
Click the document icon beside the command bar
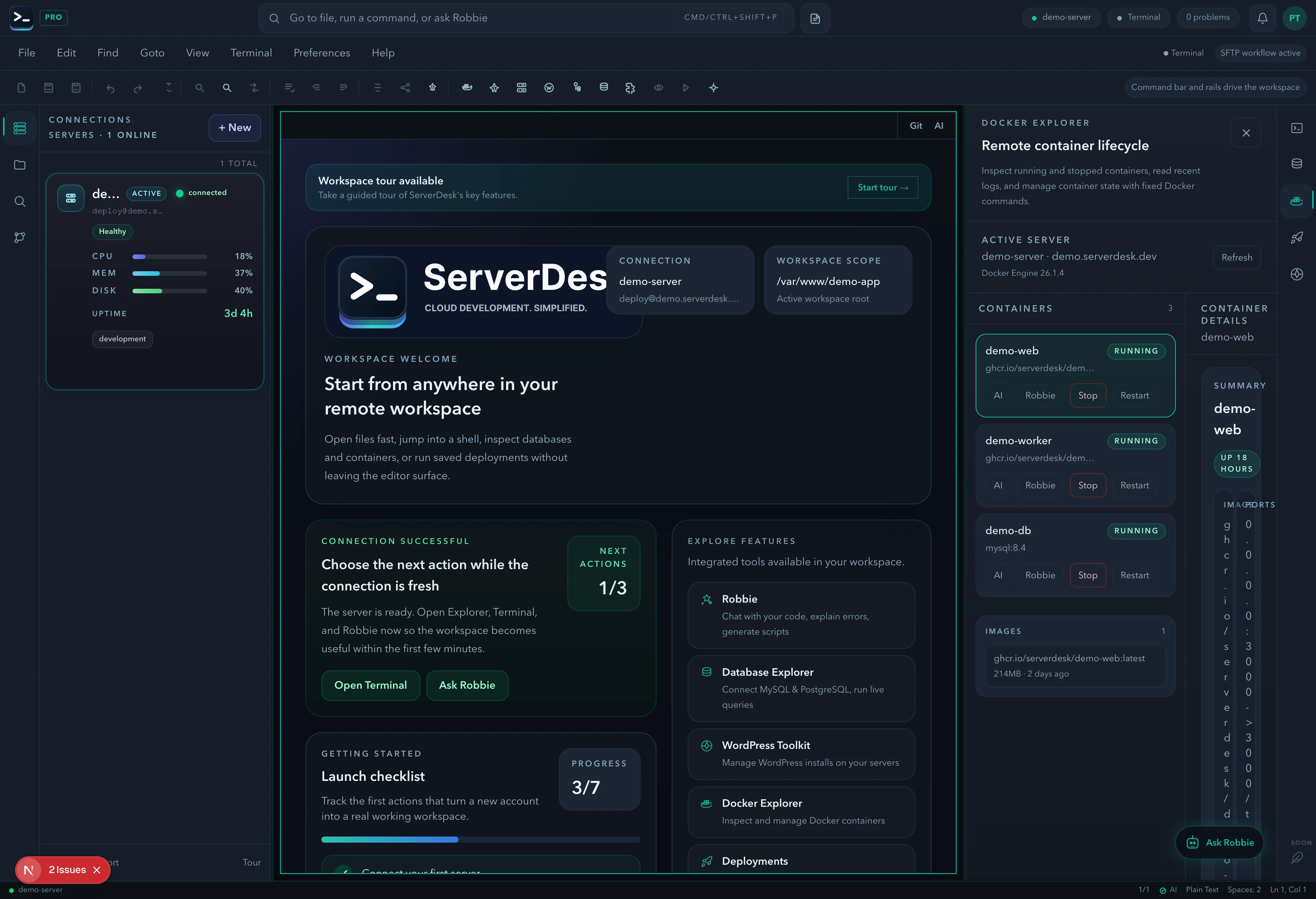pyautogui.click(x=815, y=18)
